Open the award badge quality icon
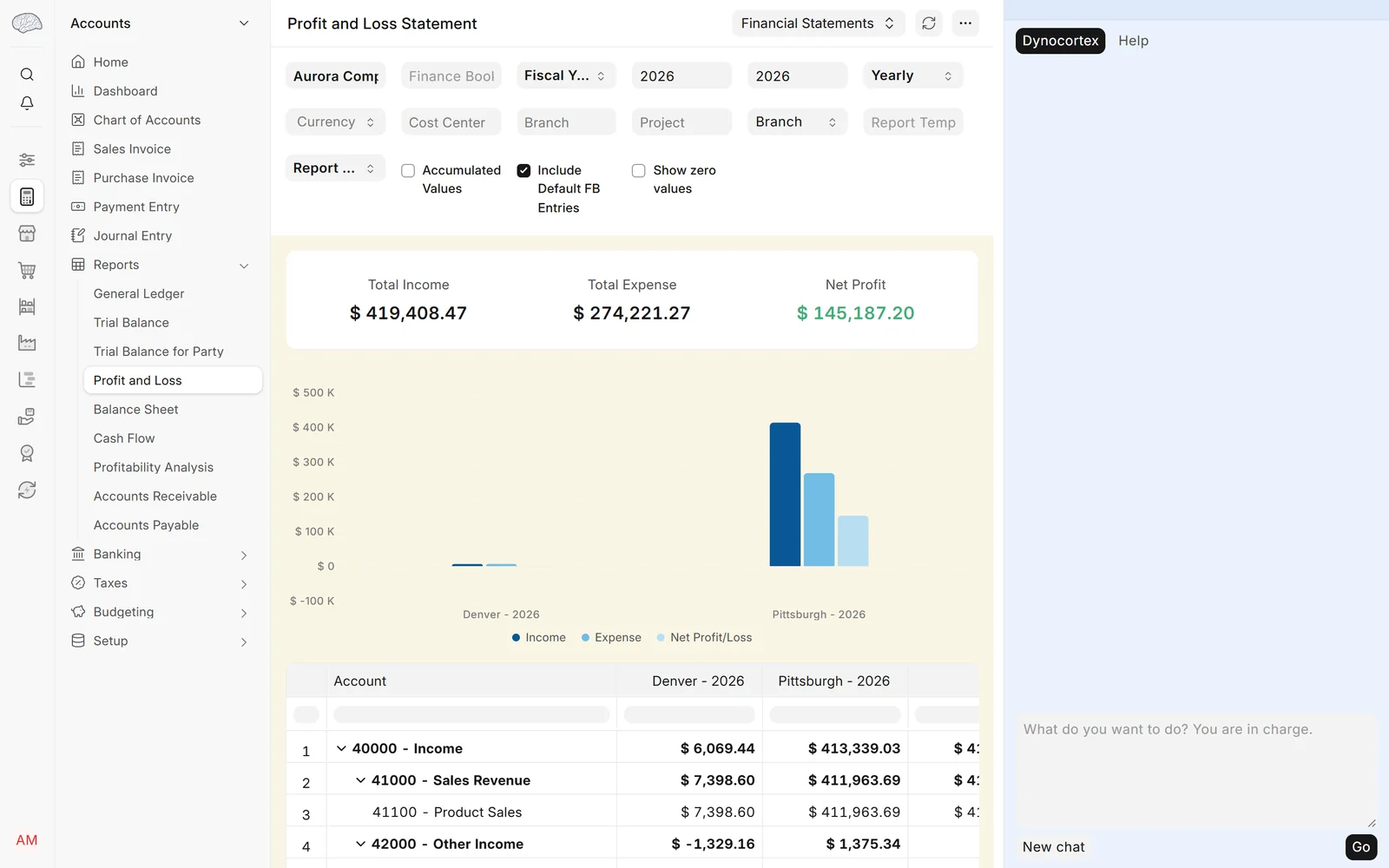Screen dimensions: 1389x868 click(27, 453)
